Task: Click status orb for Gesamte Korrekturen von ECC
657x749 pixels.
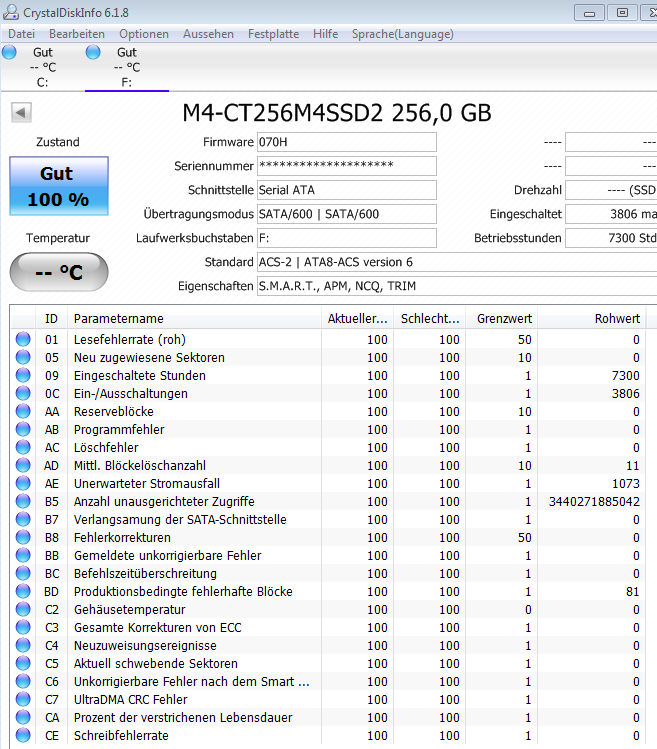Action: click(23, 627)
